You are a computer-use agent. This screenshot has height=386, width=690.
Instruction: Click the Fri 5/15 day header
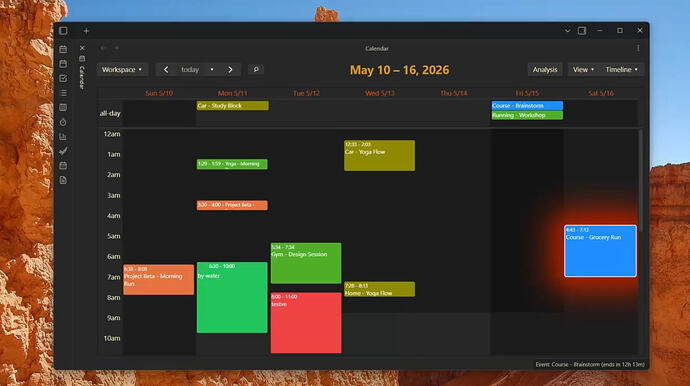click(x=527, y=93)
